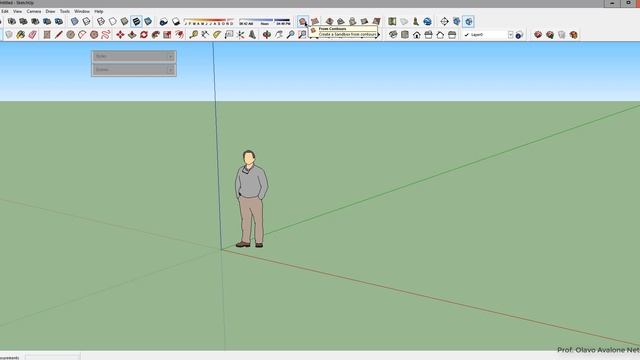640x360 pixels.
Task: Adjust the shadow time-of-day slider
Action: [x=264, y=21]
